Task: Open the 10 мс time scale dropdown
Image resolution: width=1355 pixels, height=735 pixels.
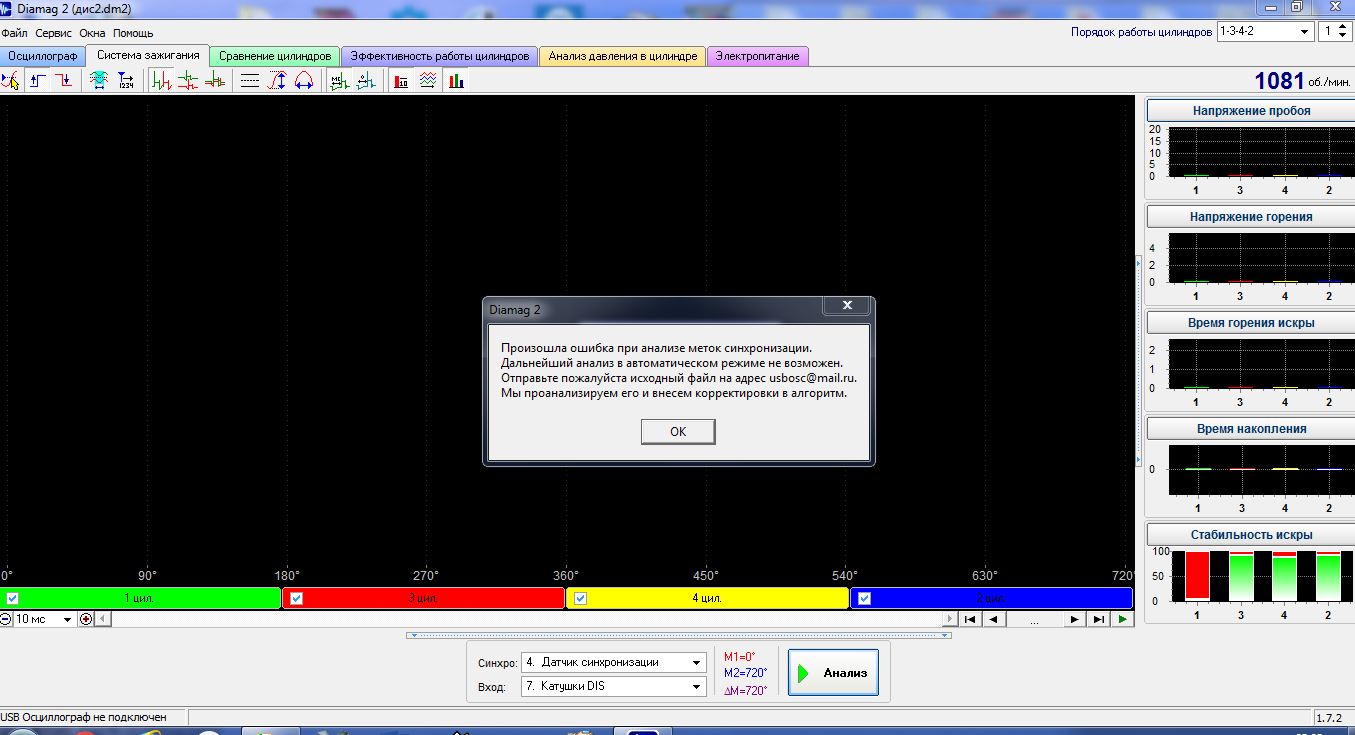Action: pos(45,619)
